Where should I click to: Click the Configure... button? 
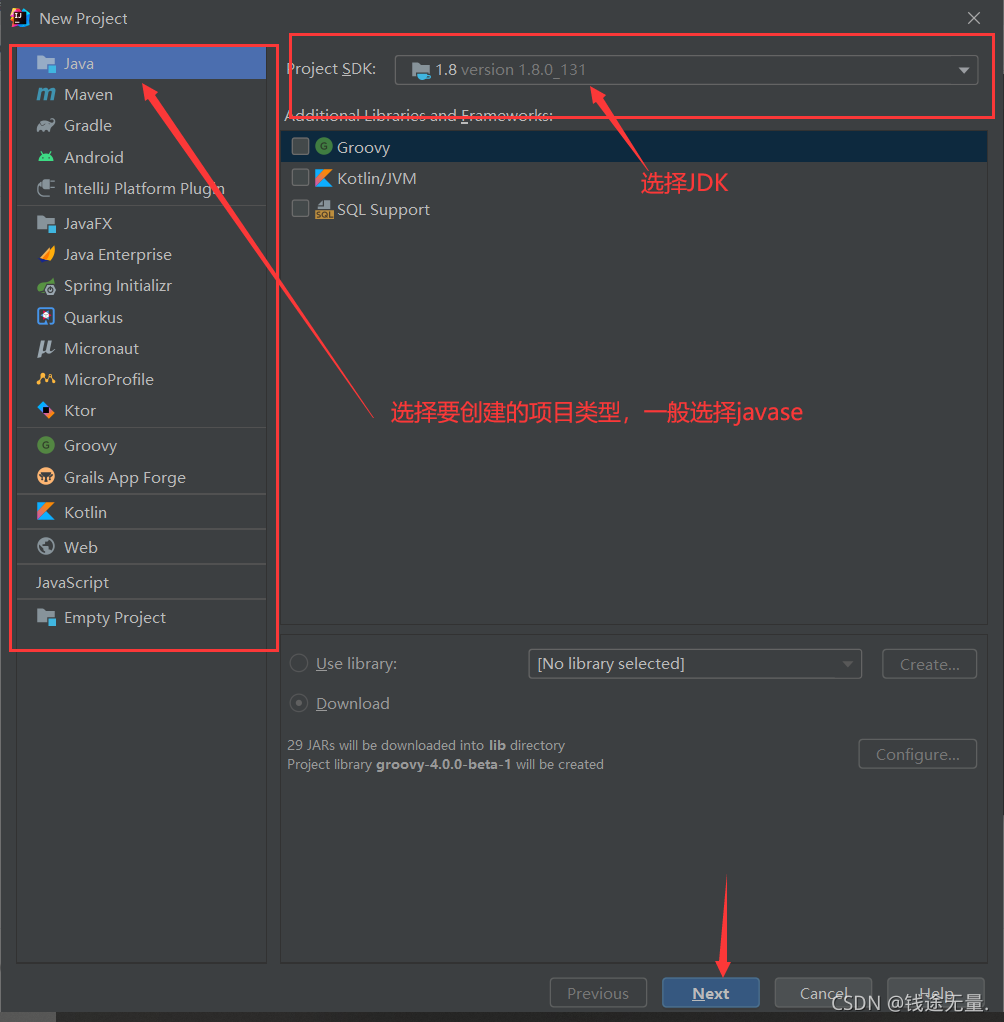[917, 754]
